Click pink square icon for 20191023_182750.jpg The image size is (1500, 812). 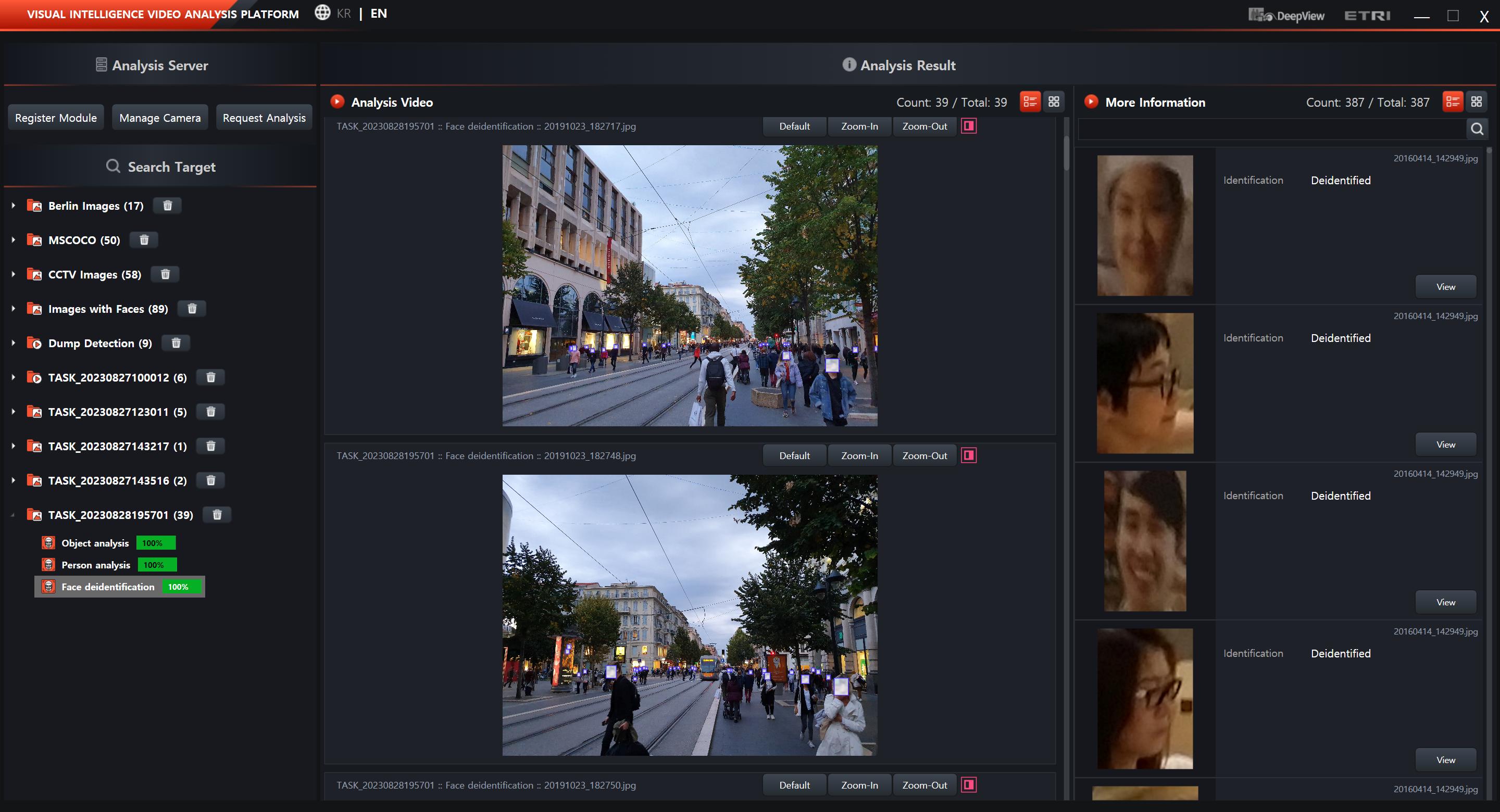(969, 784)
